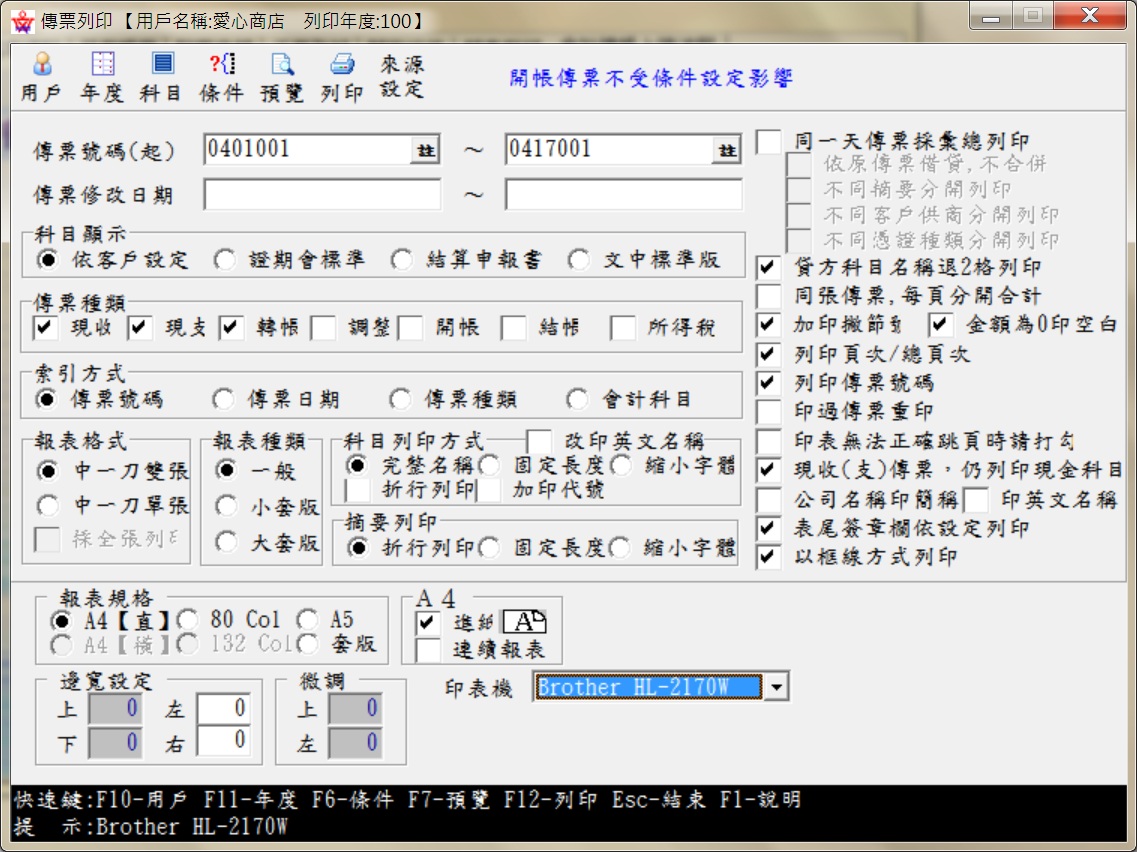Choose 中一刀單張 report format
The height and width of the screenshot is (852, 1137).
(x=47, y=506)
